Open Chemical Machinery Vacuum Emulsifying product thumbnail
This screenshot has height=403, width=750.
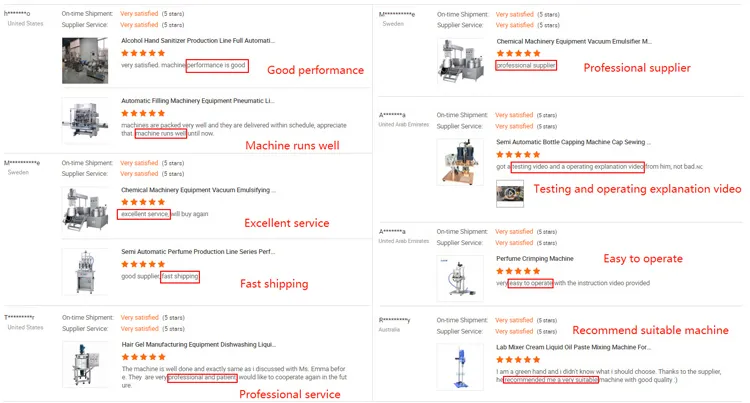tap(84, 209)
